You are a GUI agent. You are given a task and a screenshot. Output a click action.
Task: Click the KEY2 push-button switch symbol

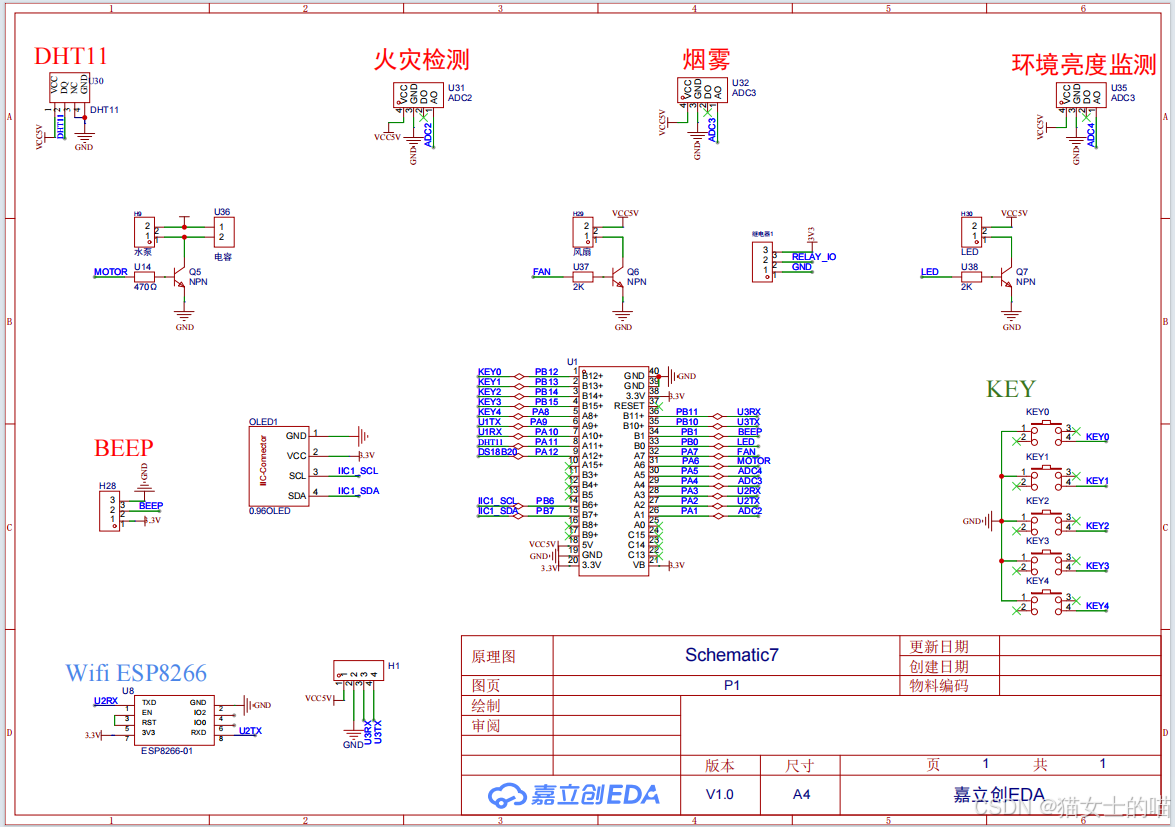coord(1045,521)
